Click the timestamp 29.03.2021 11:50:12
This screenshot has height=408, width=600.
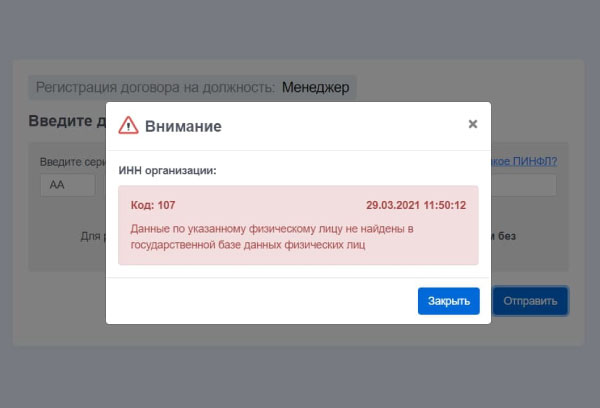tap(416, 205)
